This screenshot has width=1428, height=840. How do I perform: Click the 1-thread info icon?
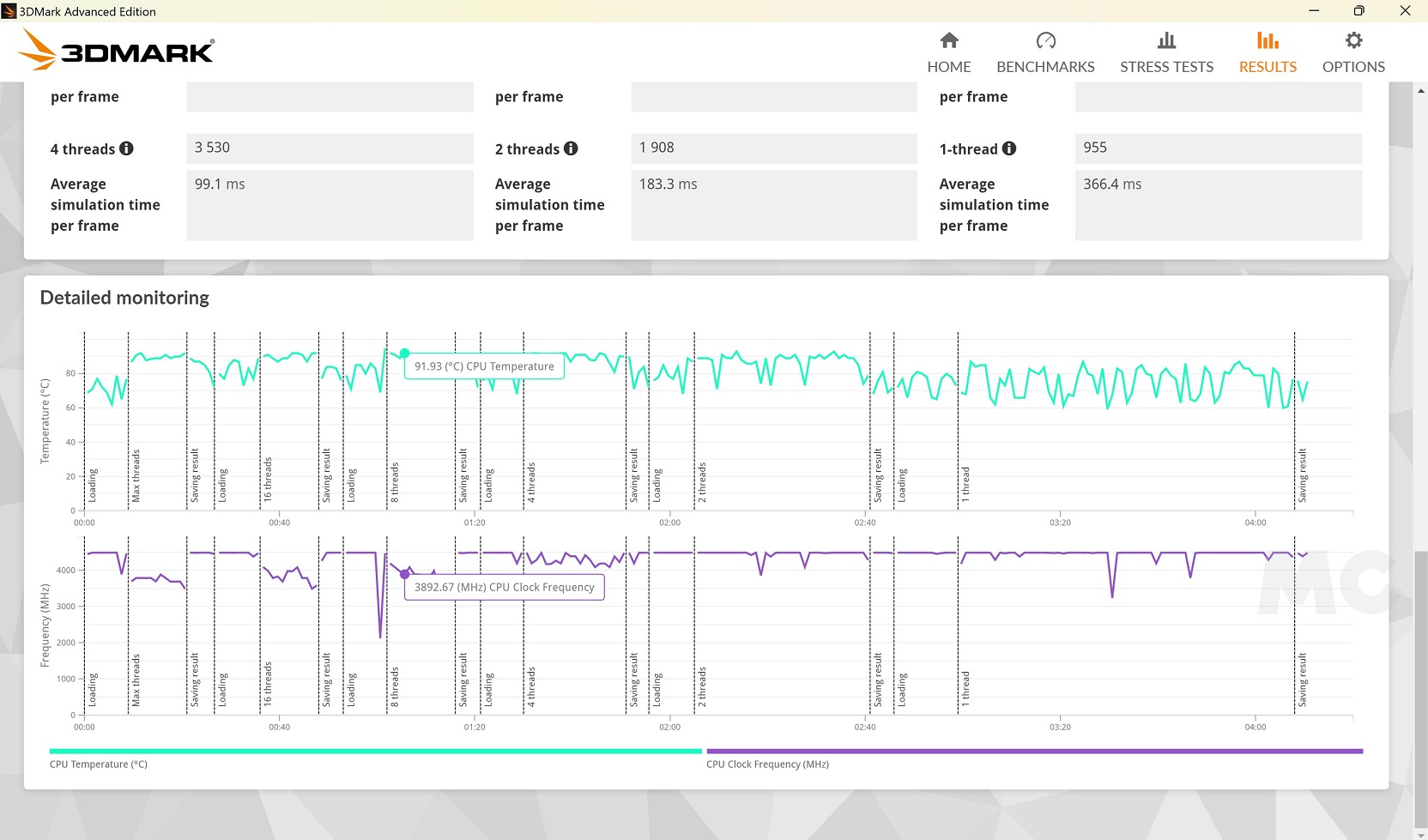pyautogui.click(x=1009, y=148)
